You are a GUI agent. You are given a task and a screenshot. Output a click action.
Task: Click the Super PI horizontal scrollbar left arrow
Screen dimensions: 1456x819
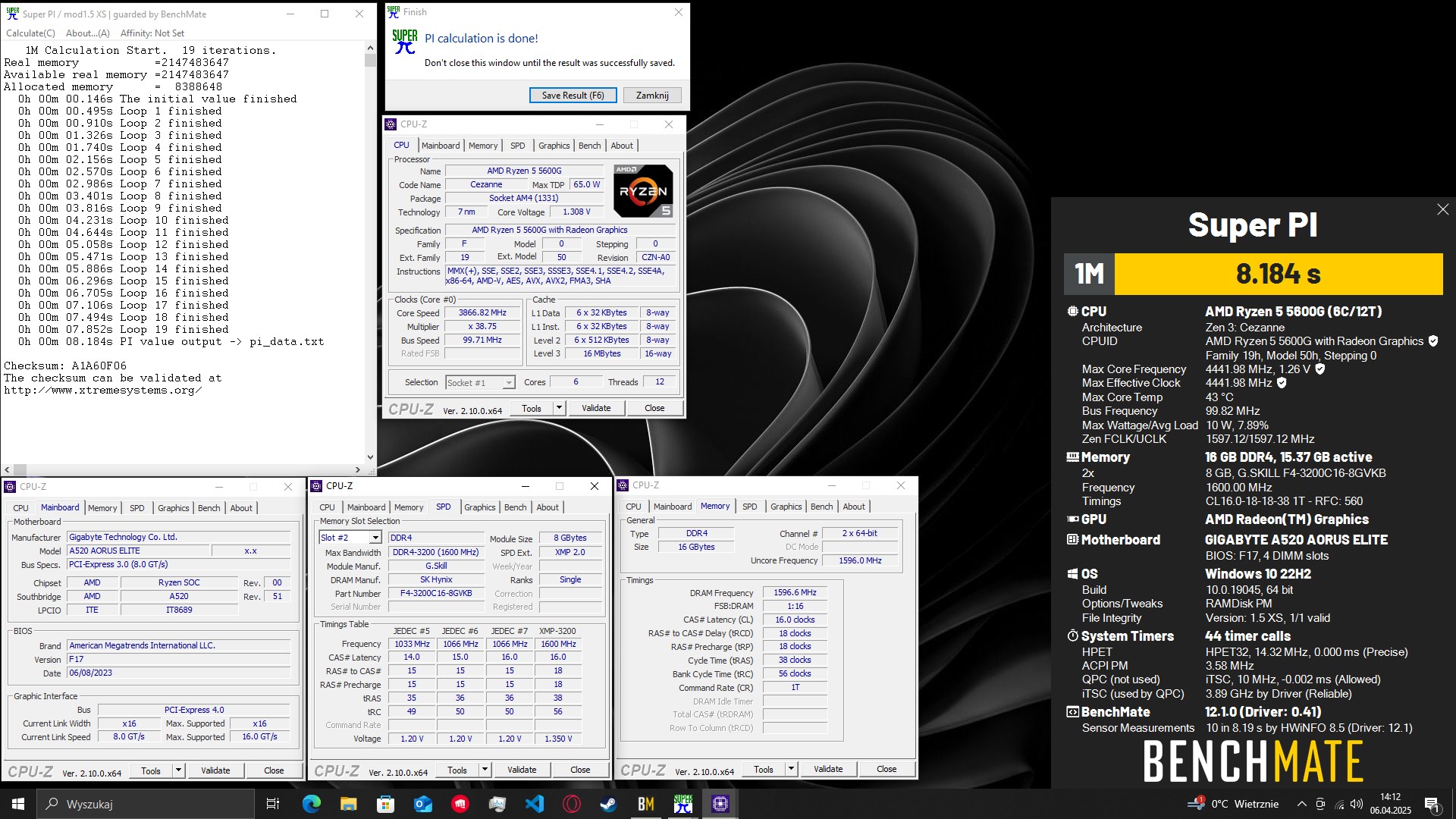click(7, 470)
